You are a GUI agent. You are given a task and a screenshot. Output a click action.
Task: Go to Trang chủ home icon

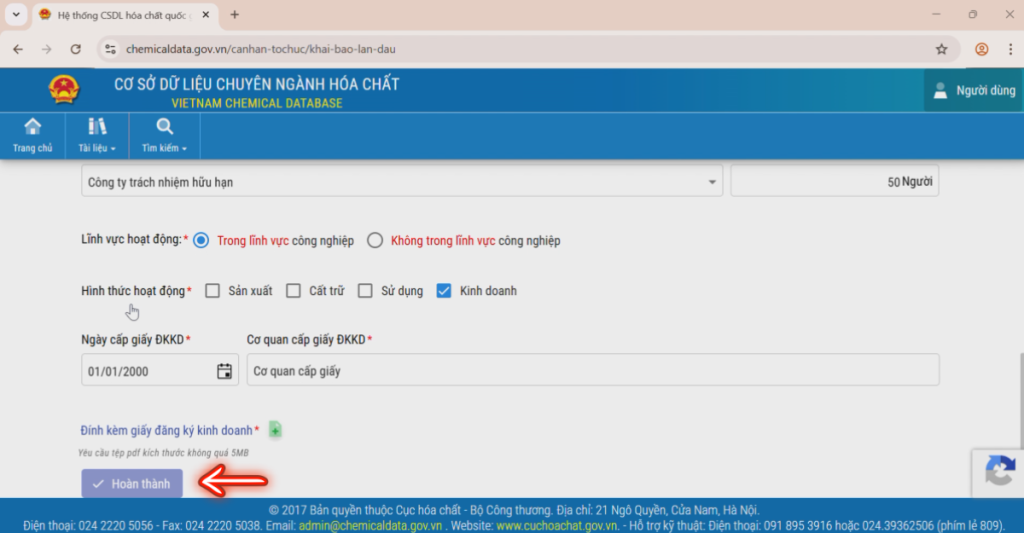[x=32, y=136]
